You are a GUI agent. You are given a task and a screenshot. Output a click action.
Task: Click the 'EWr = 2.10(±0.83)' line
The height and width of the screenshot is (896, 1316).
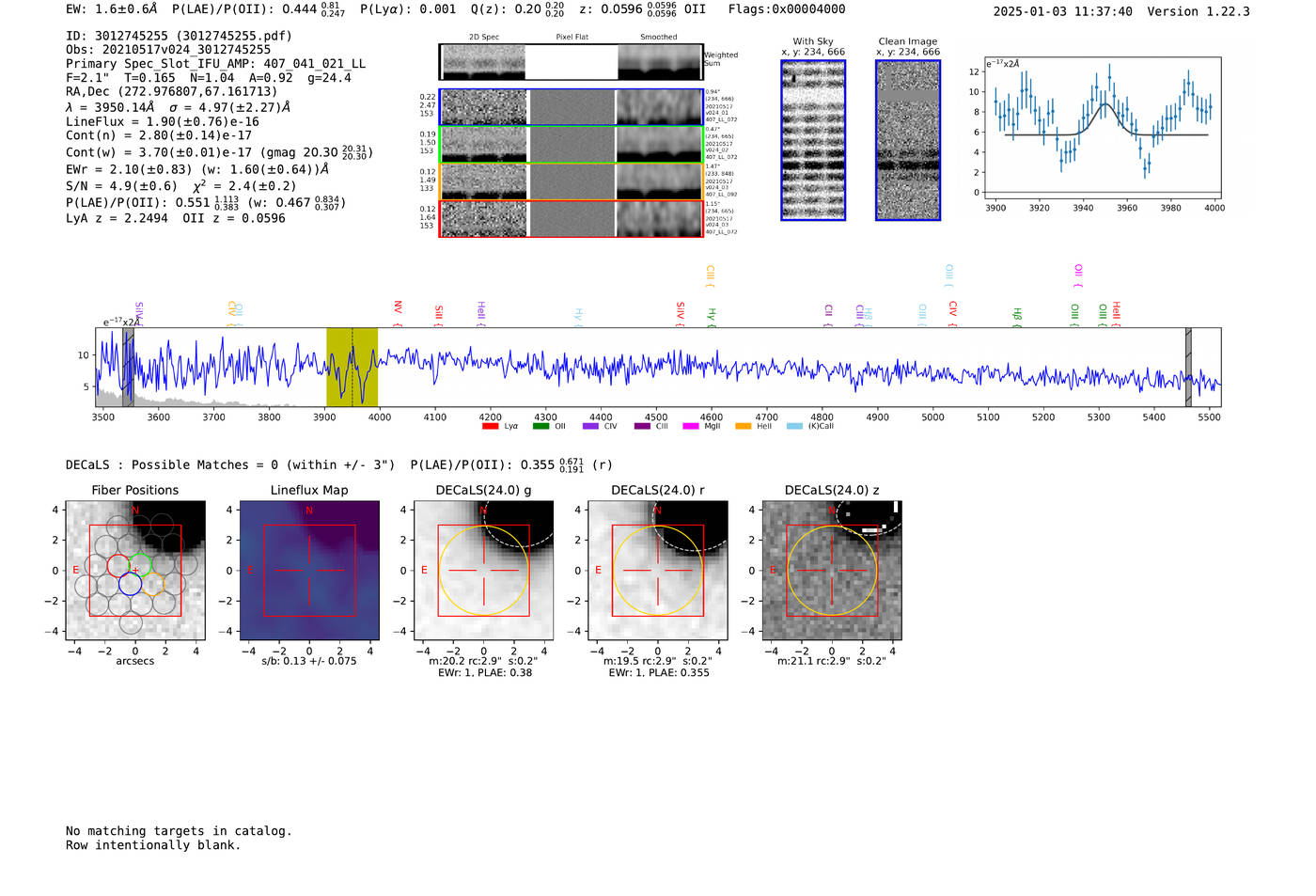pos(129,169)
